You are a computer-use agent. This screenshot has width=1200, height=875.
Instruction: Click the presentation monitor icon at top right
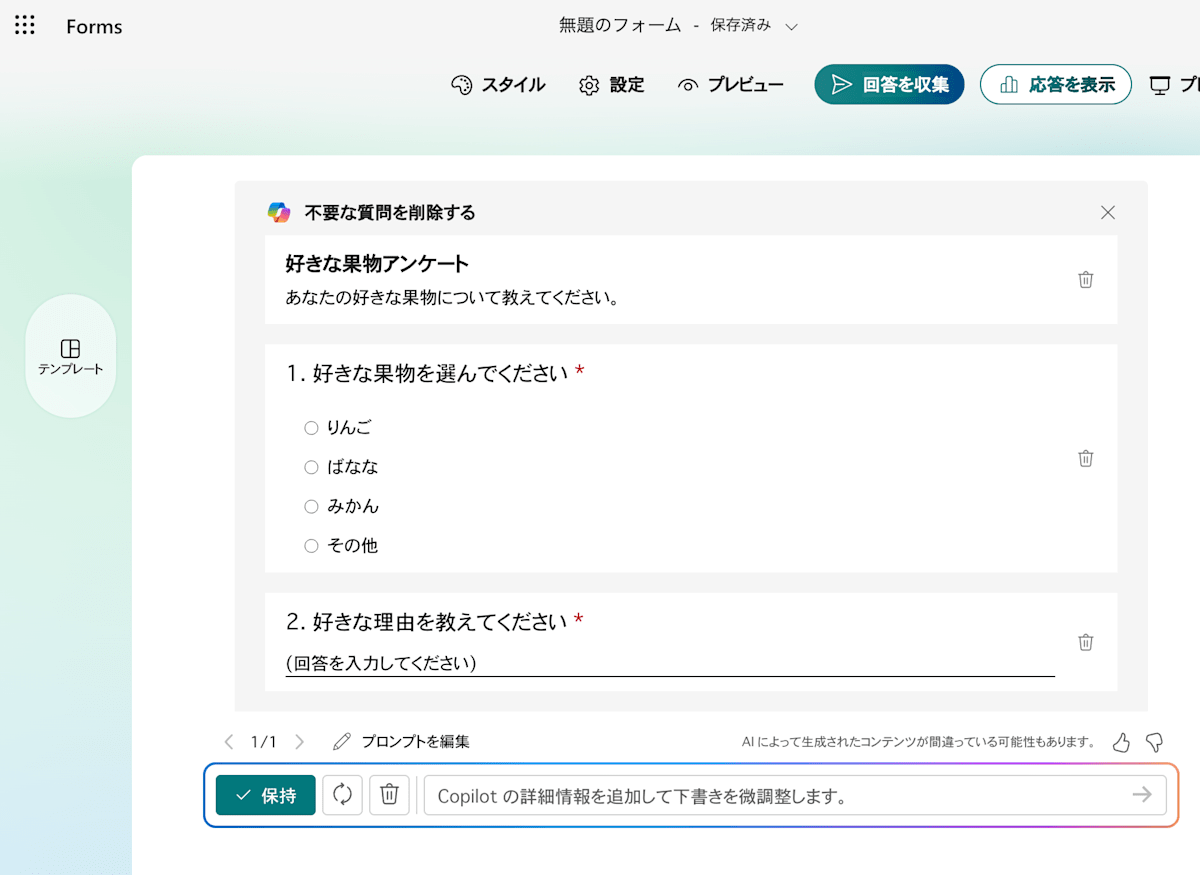coord(1160,86)
